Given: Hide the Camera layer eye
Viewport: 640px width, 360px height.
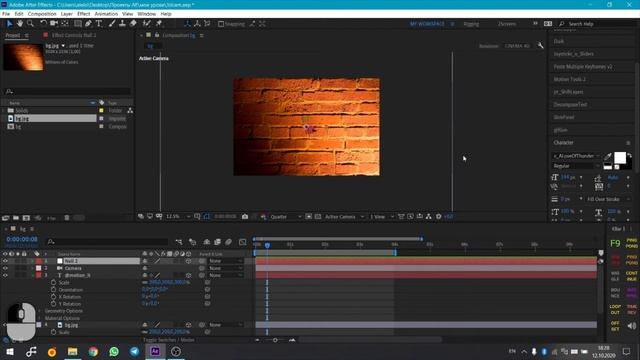Looking at the screenshot, I should [x=5, y=268].
